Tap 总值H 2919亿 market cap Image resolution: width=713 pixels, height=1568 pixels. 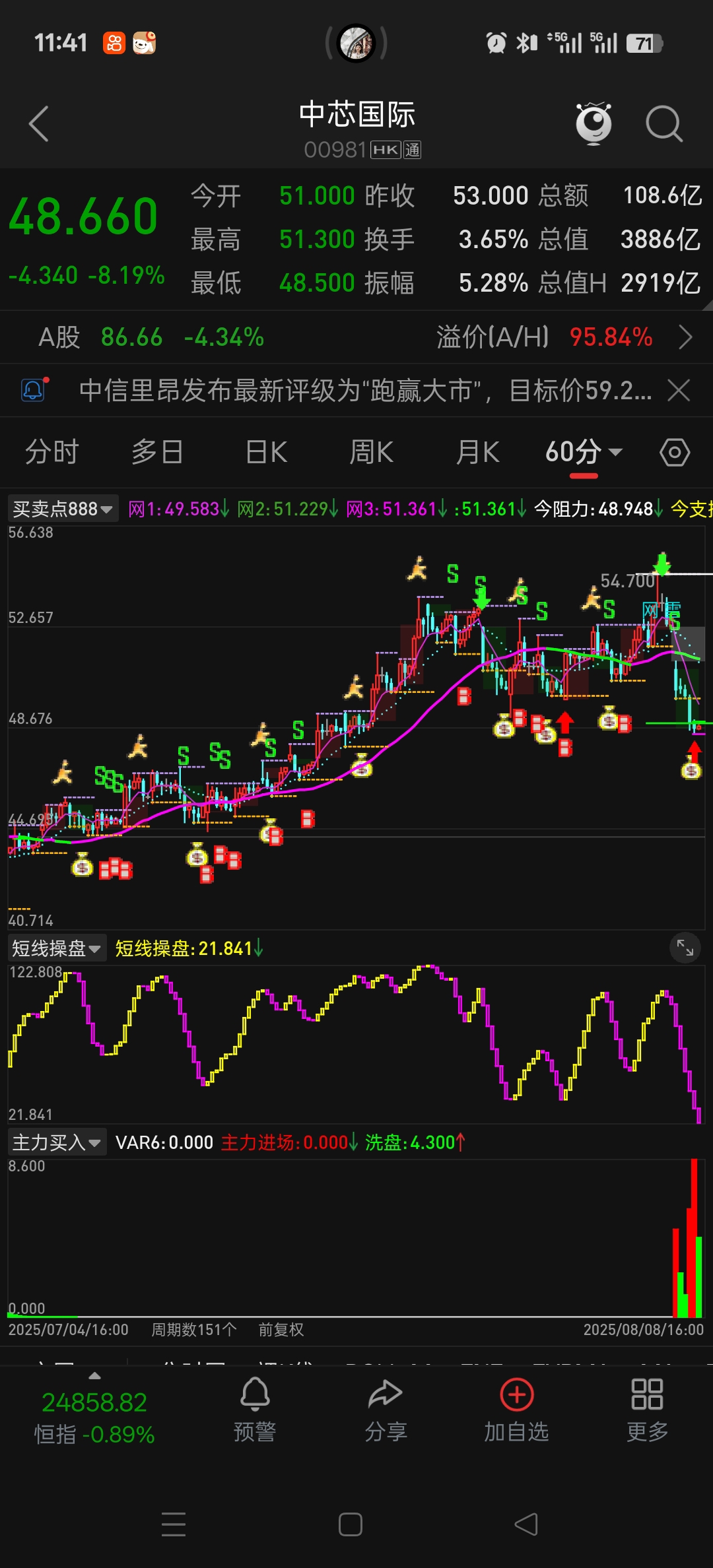click(x=619, y=283)
